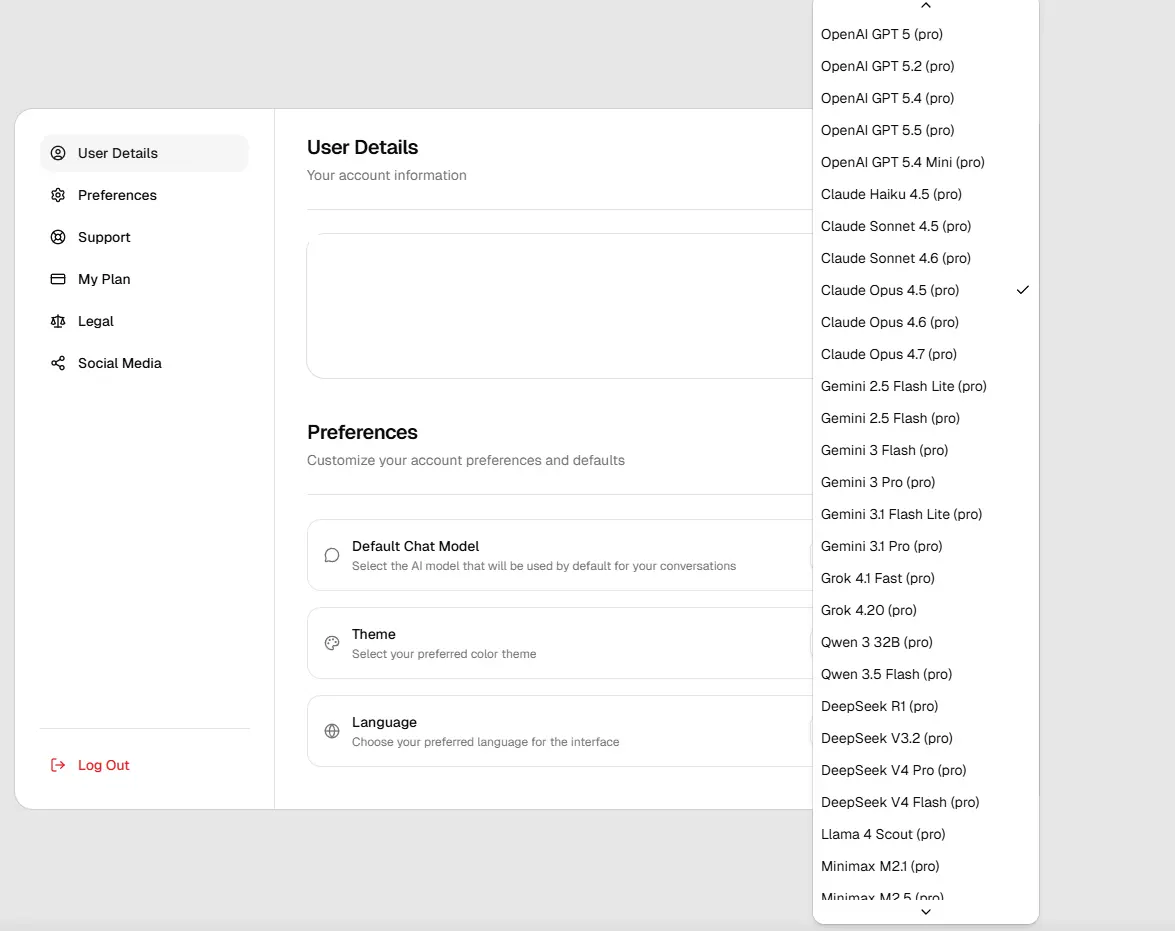Open the User Details section

(144, 153)
